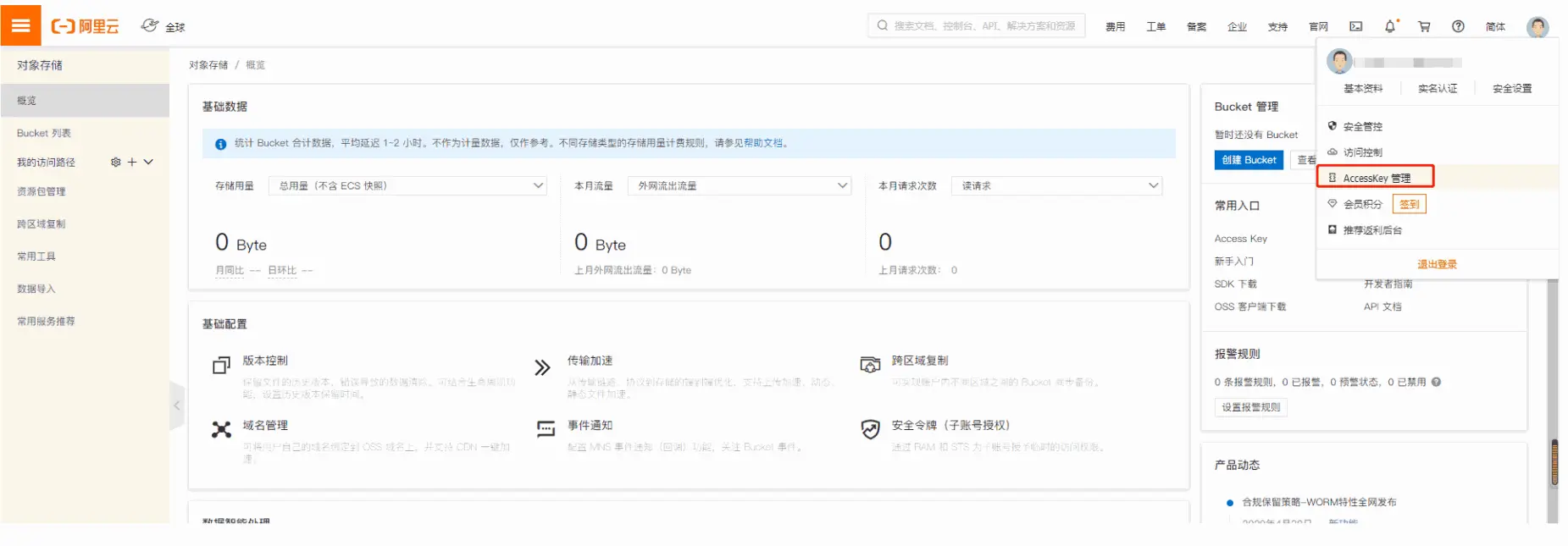Open the orange hamburger main menu
Viewport: 1568px width, 546px height.
20,25
